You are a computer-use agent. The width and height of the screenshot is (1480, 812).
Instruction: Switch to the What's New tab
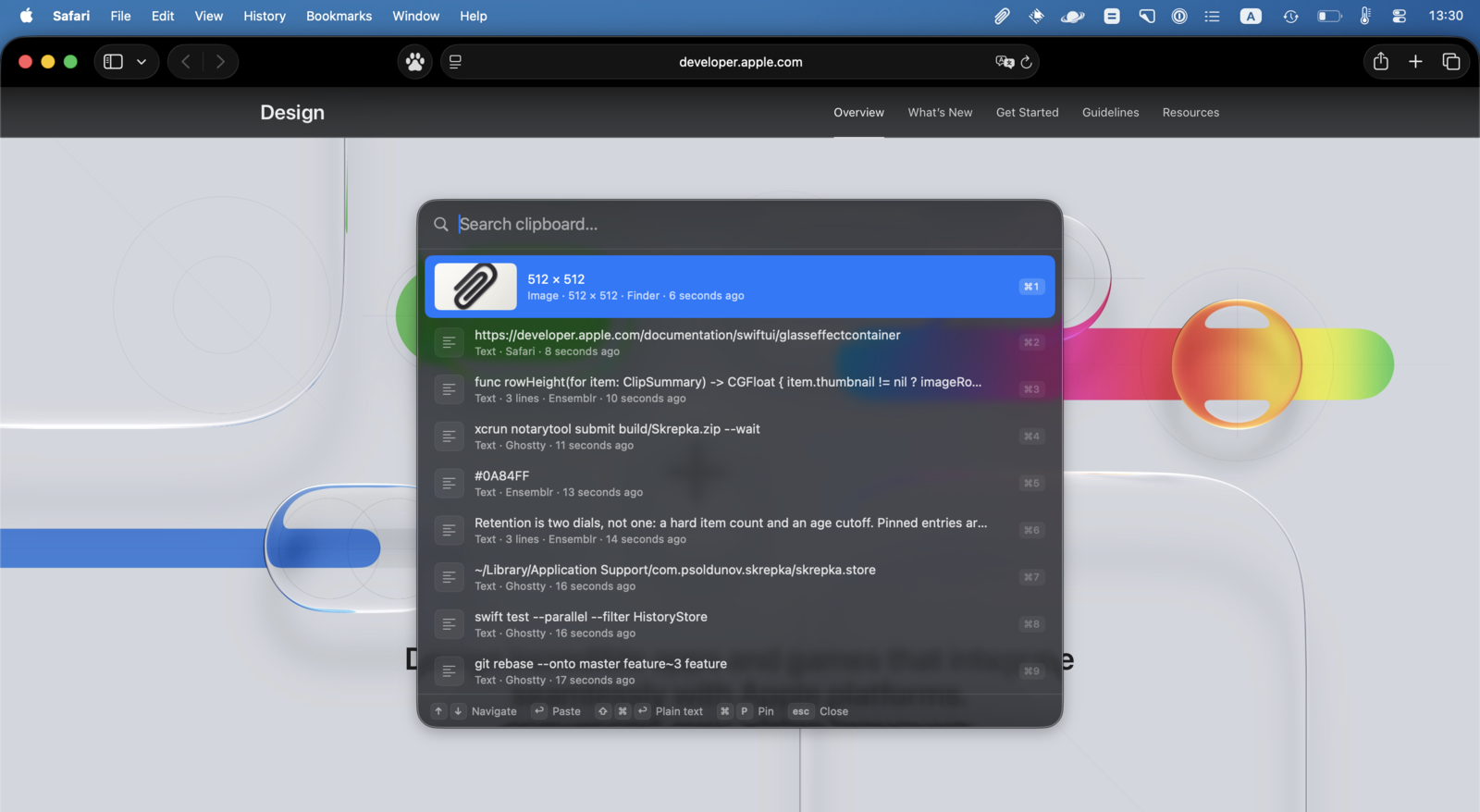coord(940,112)
